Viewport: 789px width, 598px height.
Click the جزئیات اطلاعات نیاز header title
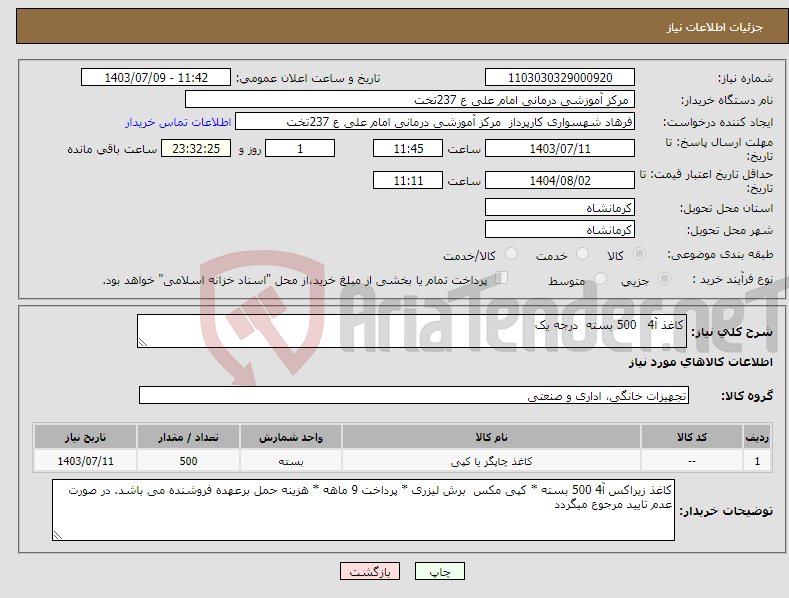coord(715,27)
